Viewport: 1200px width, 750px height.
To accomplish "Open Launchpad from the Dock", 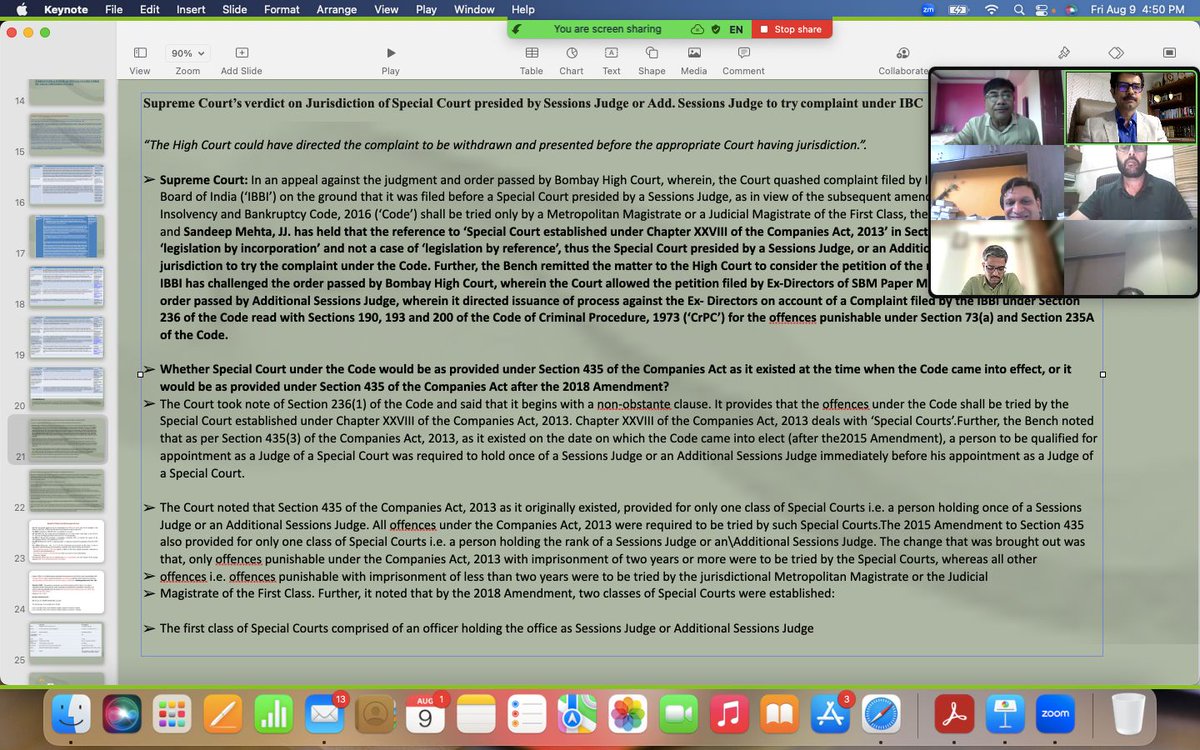I will pos(173,714).
